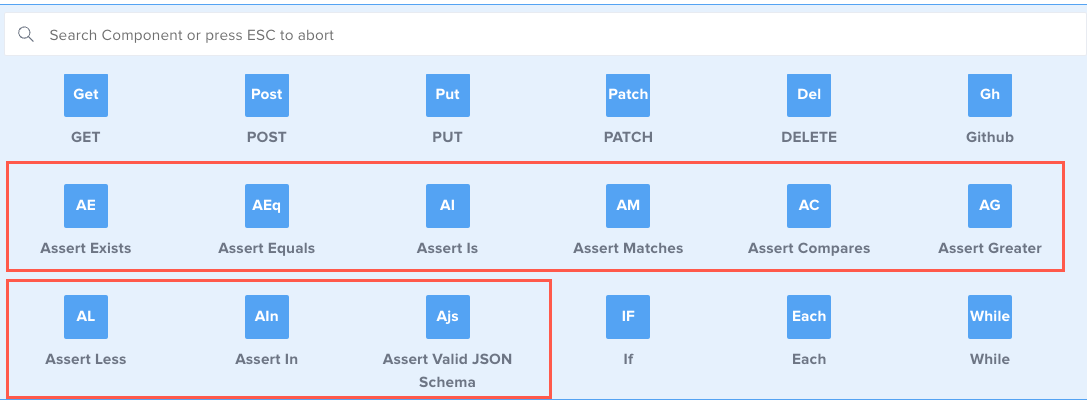The height and width of the screenshot is (405, 1087).
Task: Choose the Assert In icon
Action: click(x=266, y=317)
